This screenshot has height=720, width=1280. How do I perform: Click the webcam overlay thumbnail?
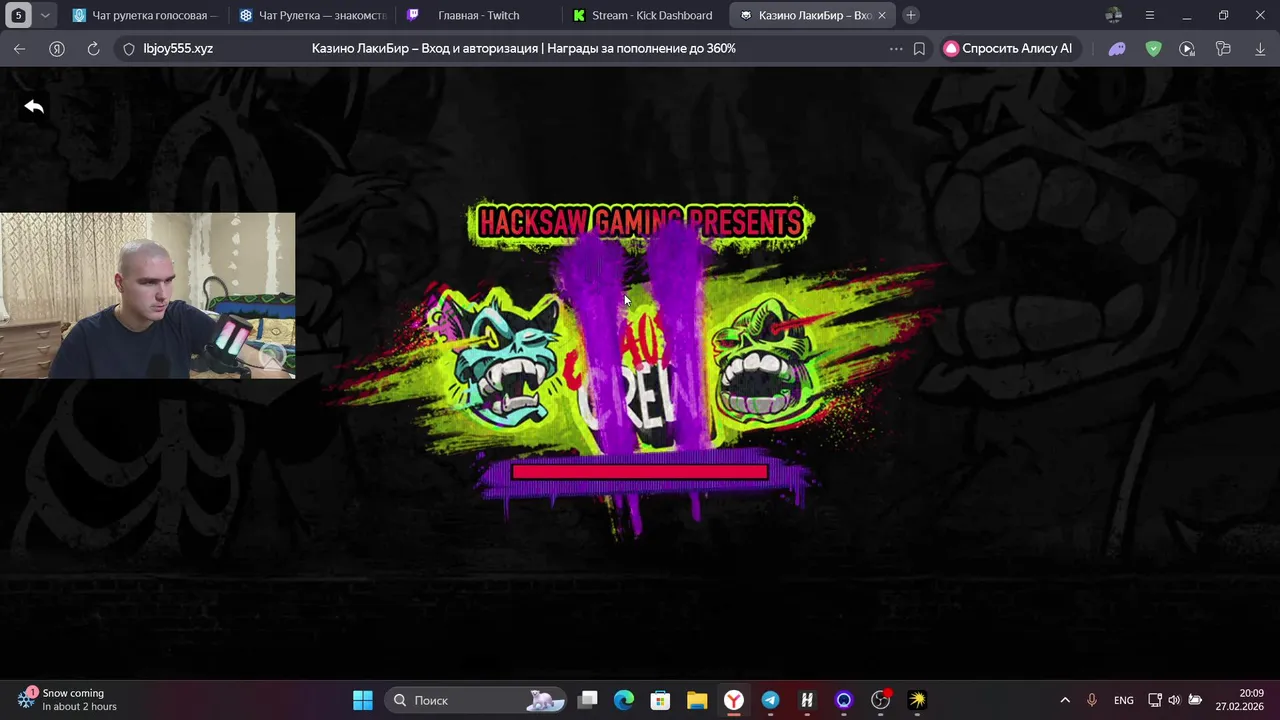point(148,295)
